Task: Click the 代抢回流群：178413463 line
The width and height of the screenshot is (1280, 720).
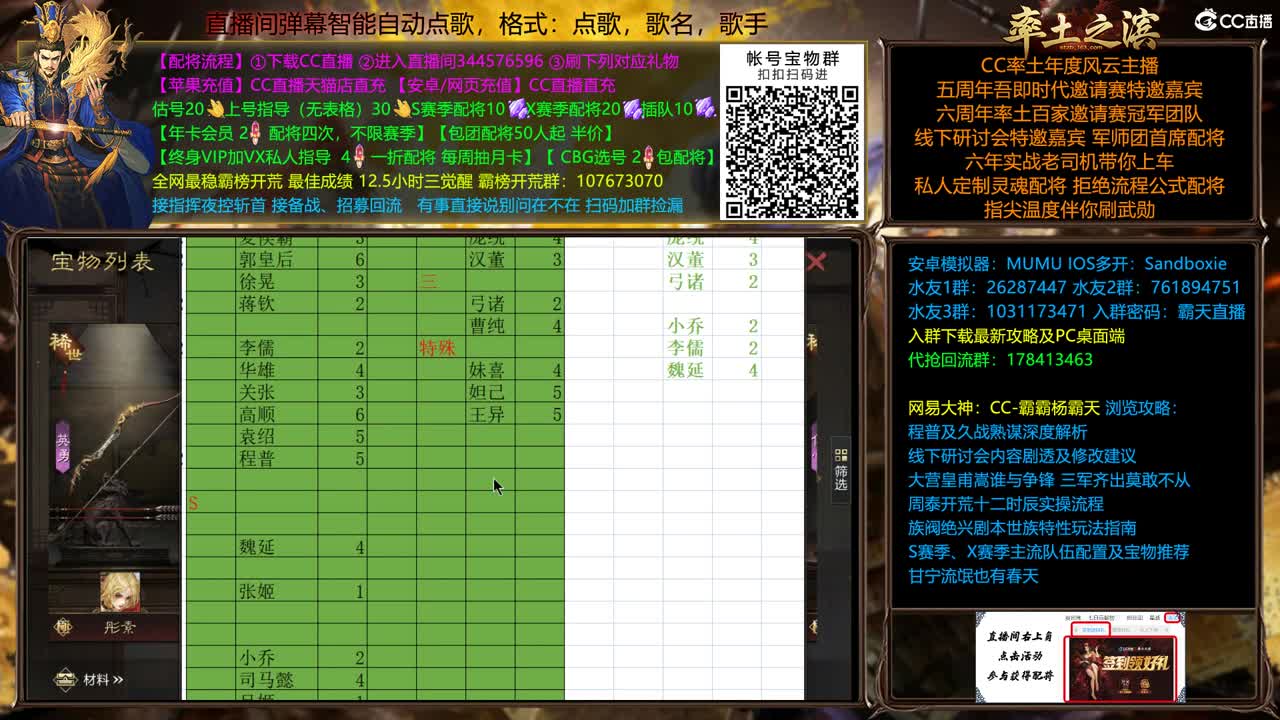Action: pyautogui.click(x=1000, y=360)
